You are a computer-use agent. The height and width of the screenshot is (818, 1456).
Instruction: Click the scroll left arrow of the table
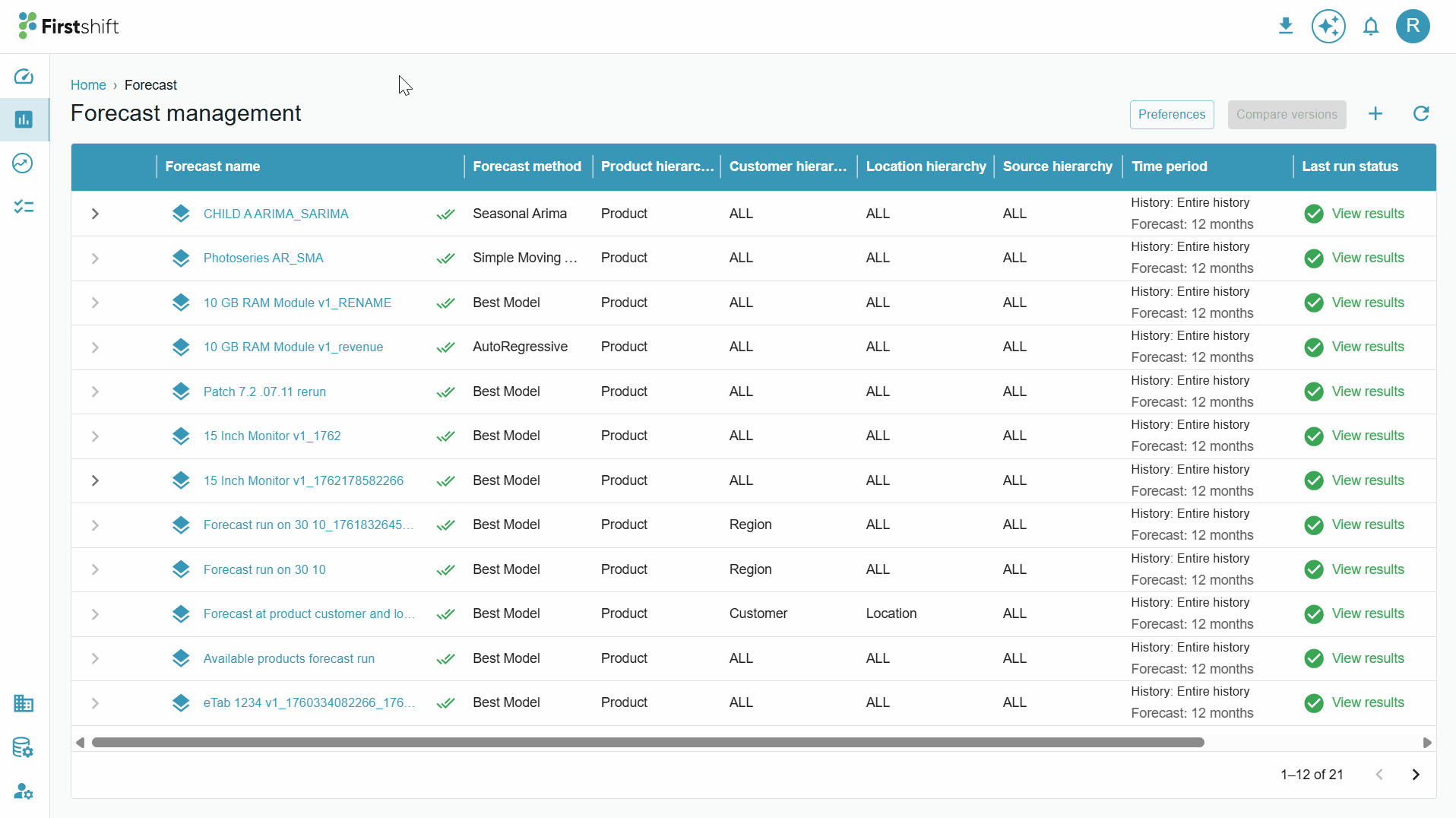coord(80,743)
